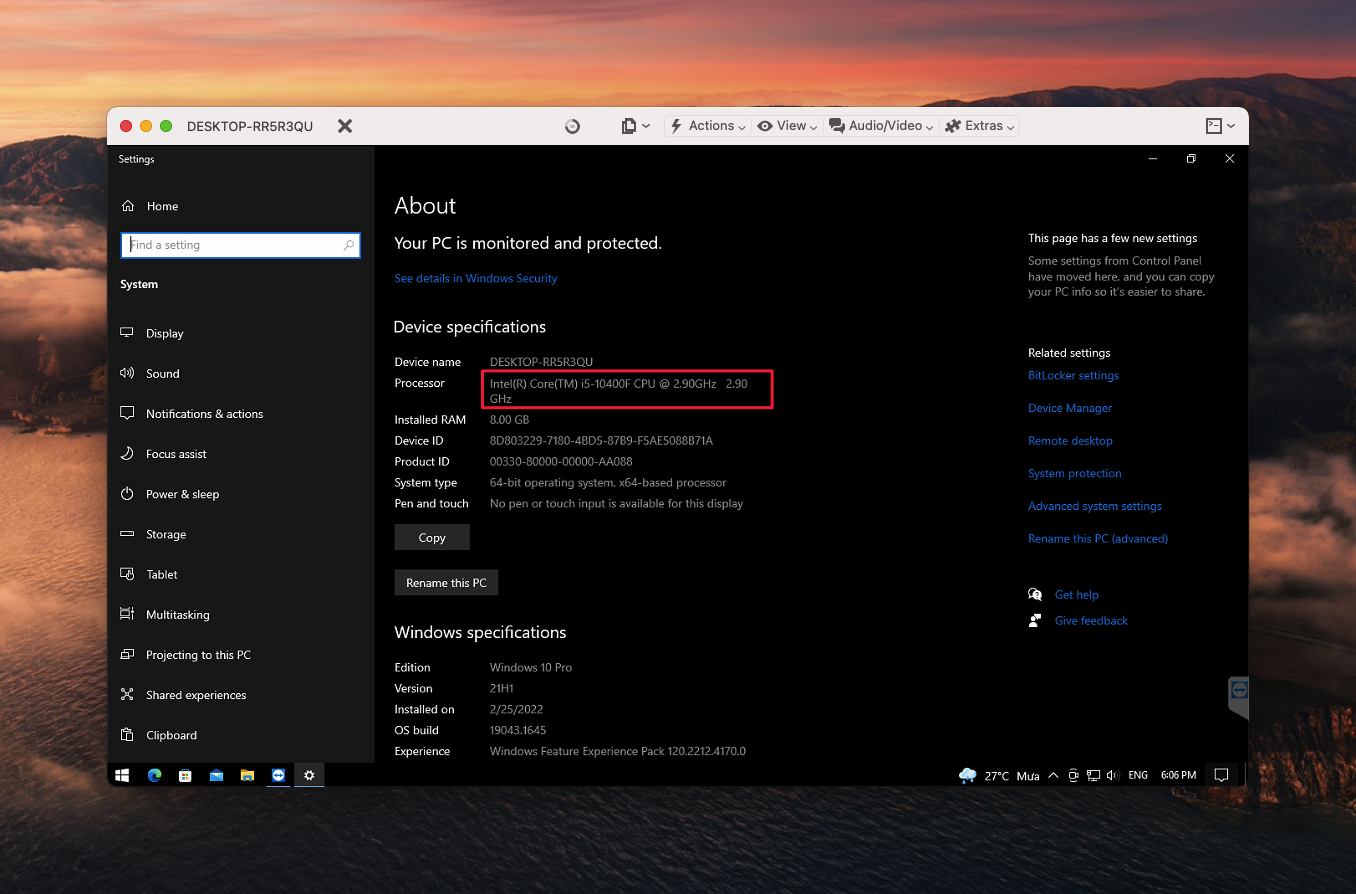The height and width of the screenshot is (894, 1356).
Task: Click the Rename this PC button
Action: 446,583
